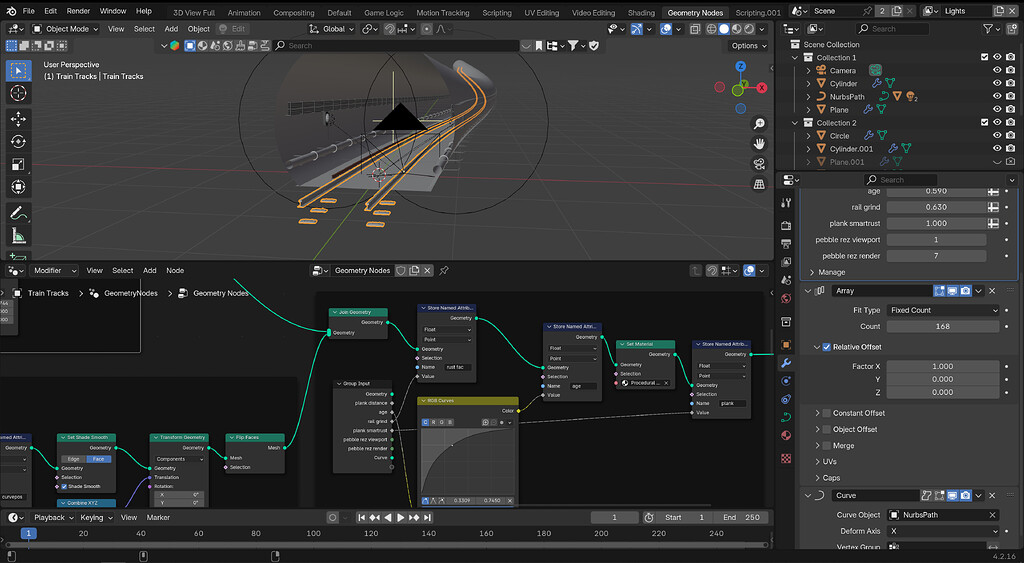Select the Move tool
Screen dimensions: 1024x563
[x=18, y=118]
